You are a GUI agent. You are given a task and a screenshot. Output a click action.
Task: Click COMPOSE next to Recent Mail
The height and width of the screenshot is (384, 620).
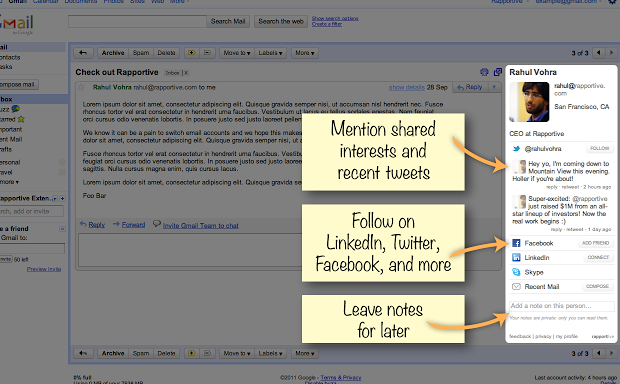597,286
